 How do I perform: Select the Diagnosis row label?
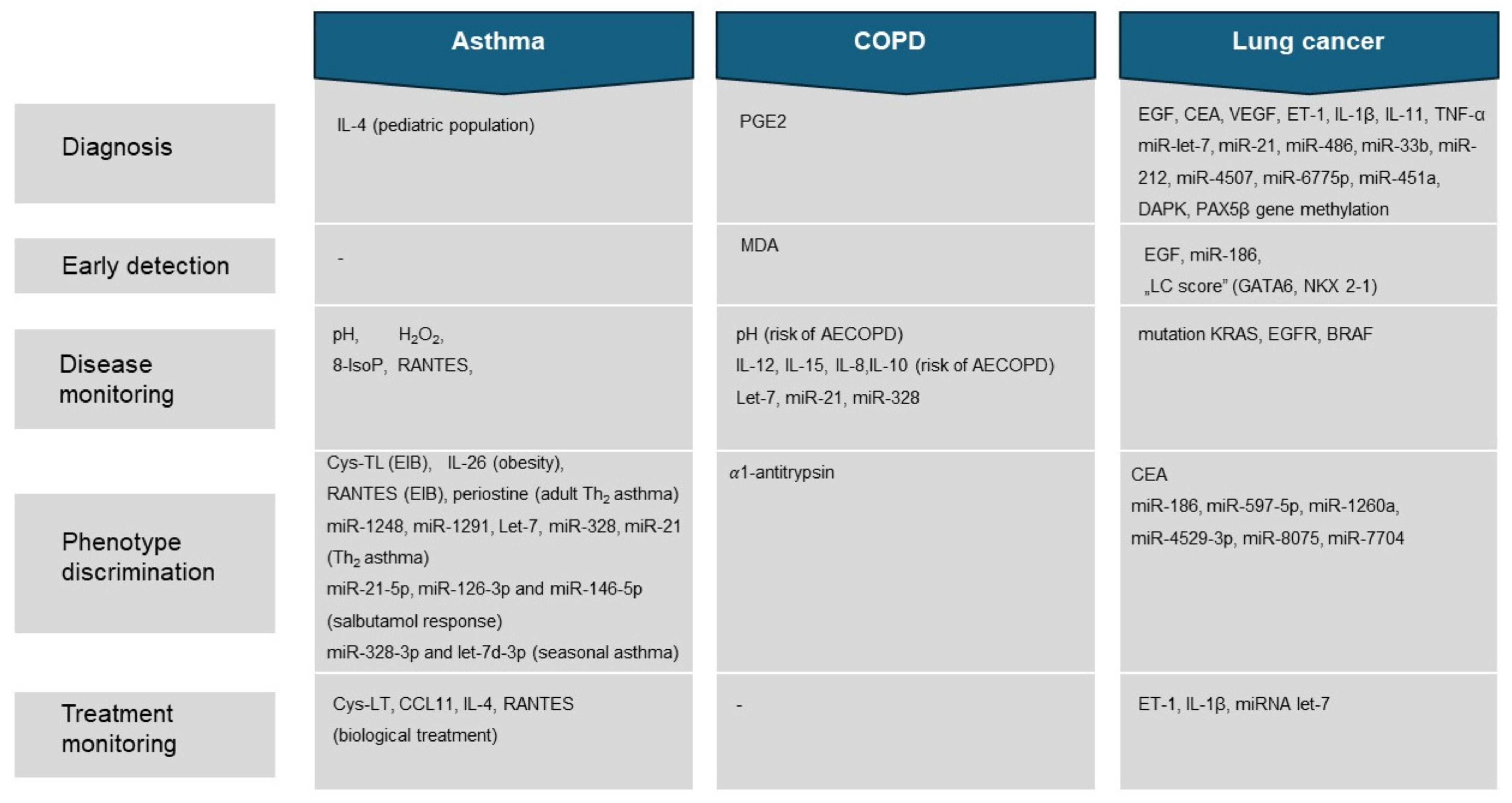[117, 147]
